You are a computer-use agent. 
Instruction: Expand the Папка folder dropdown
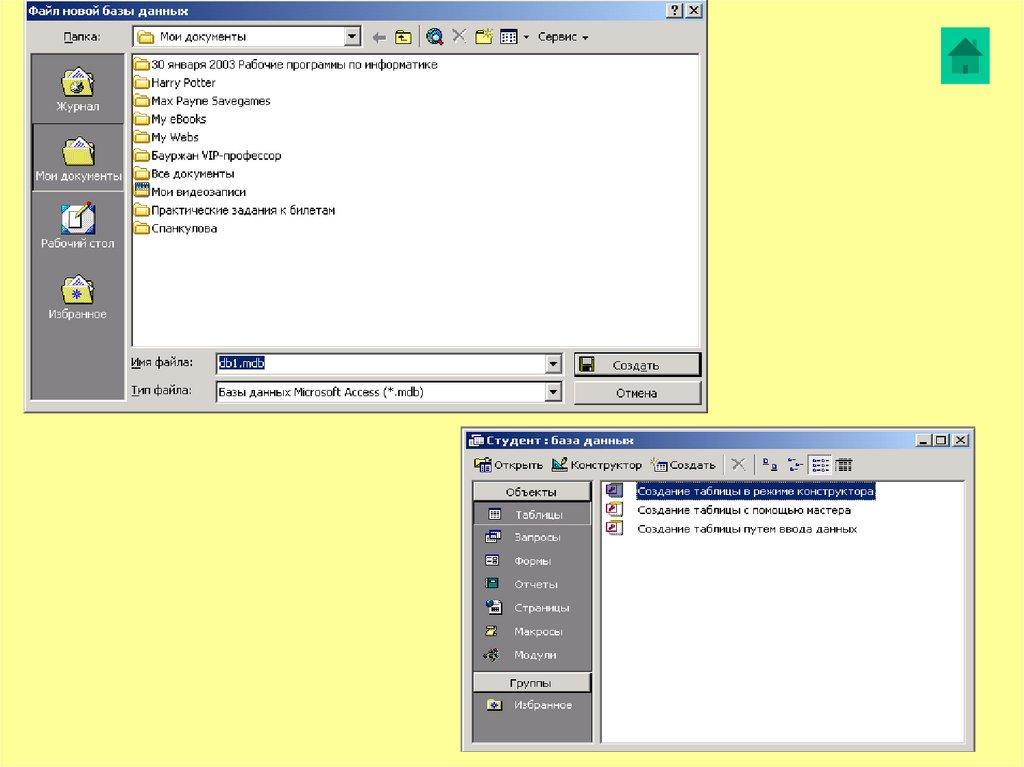pyautogui.click(x=352, y=37)
